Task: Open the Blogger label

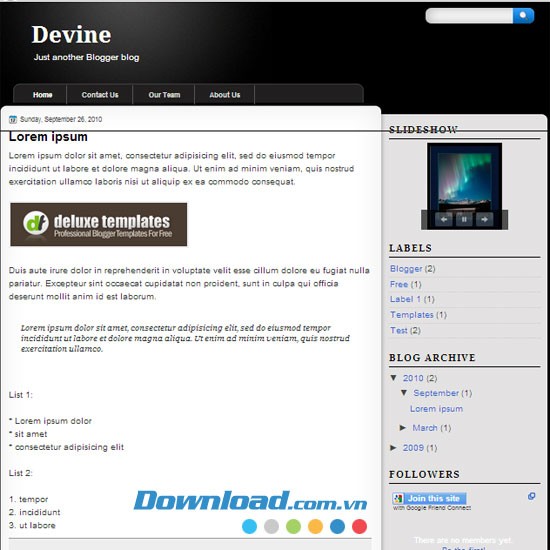Action: click(406, 269)
